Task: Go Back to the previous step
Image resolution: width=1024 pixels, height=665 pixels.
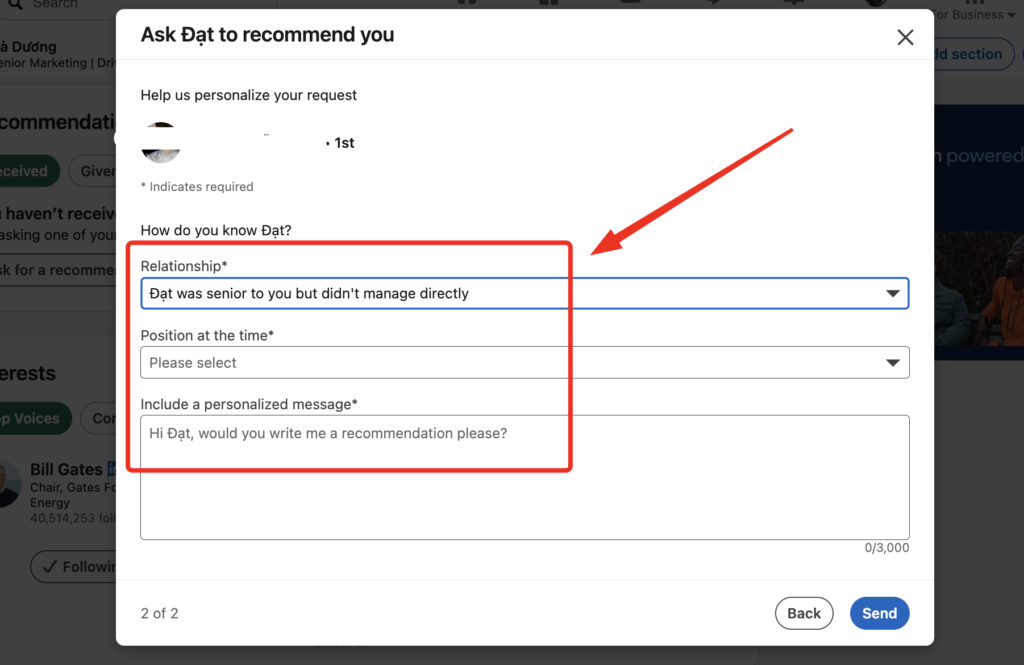Action: 804,613
